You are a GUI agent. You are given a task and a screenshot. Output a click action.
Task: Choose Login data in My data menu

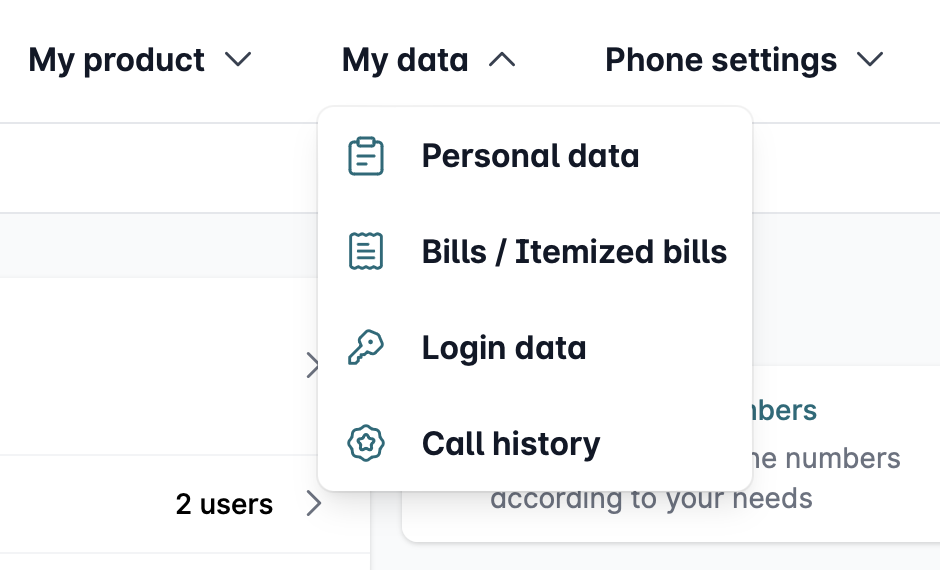(x=504, y=348)
